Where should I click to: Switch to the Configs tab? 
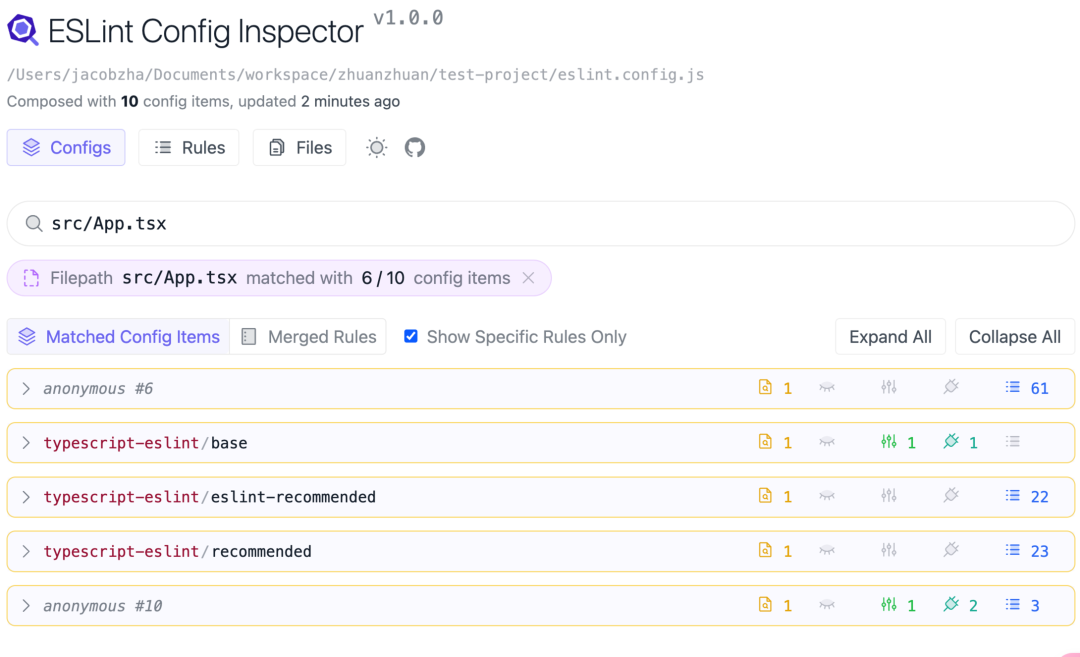pos(66,147)
